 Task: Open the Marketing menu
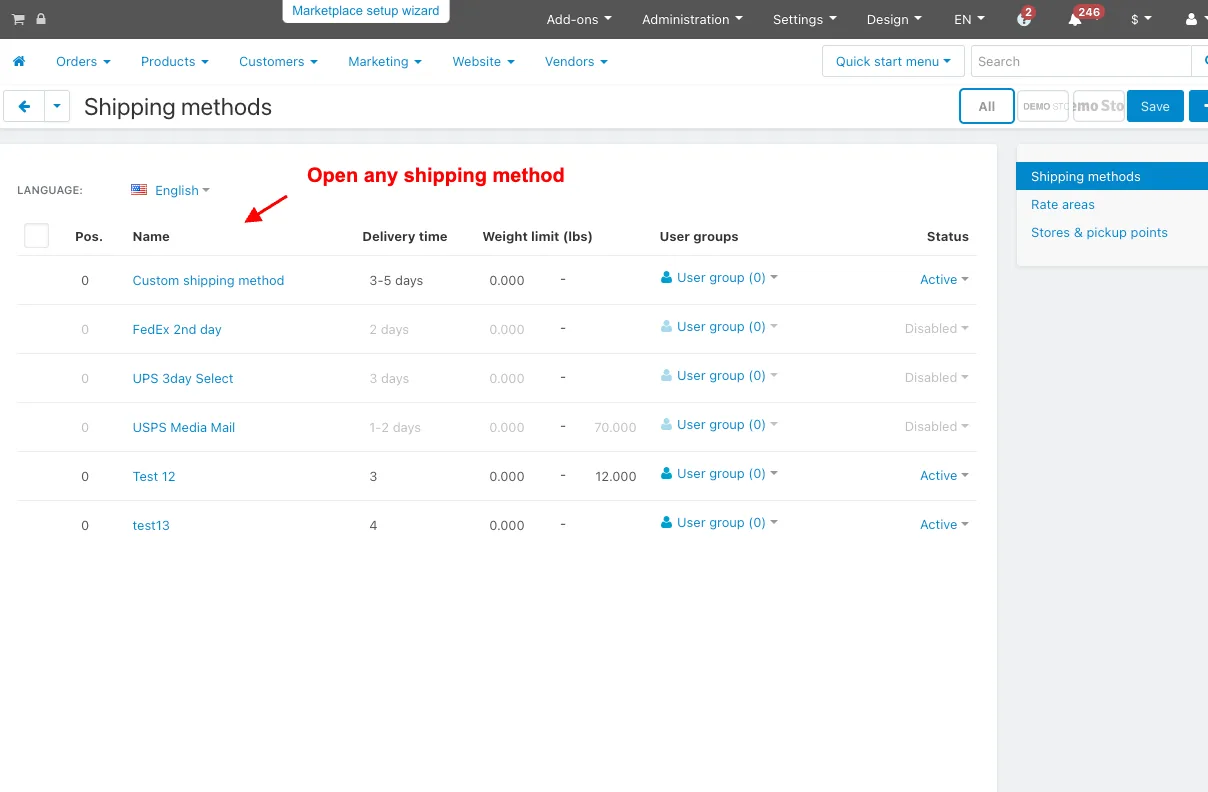[385, 61]
